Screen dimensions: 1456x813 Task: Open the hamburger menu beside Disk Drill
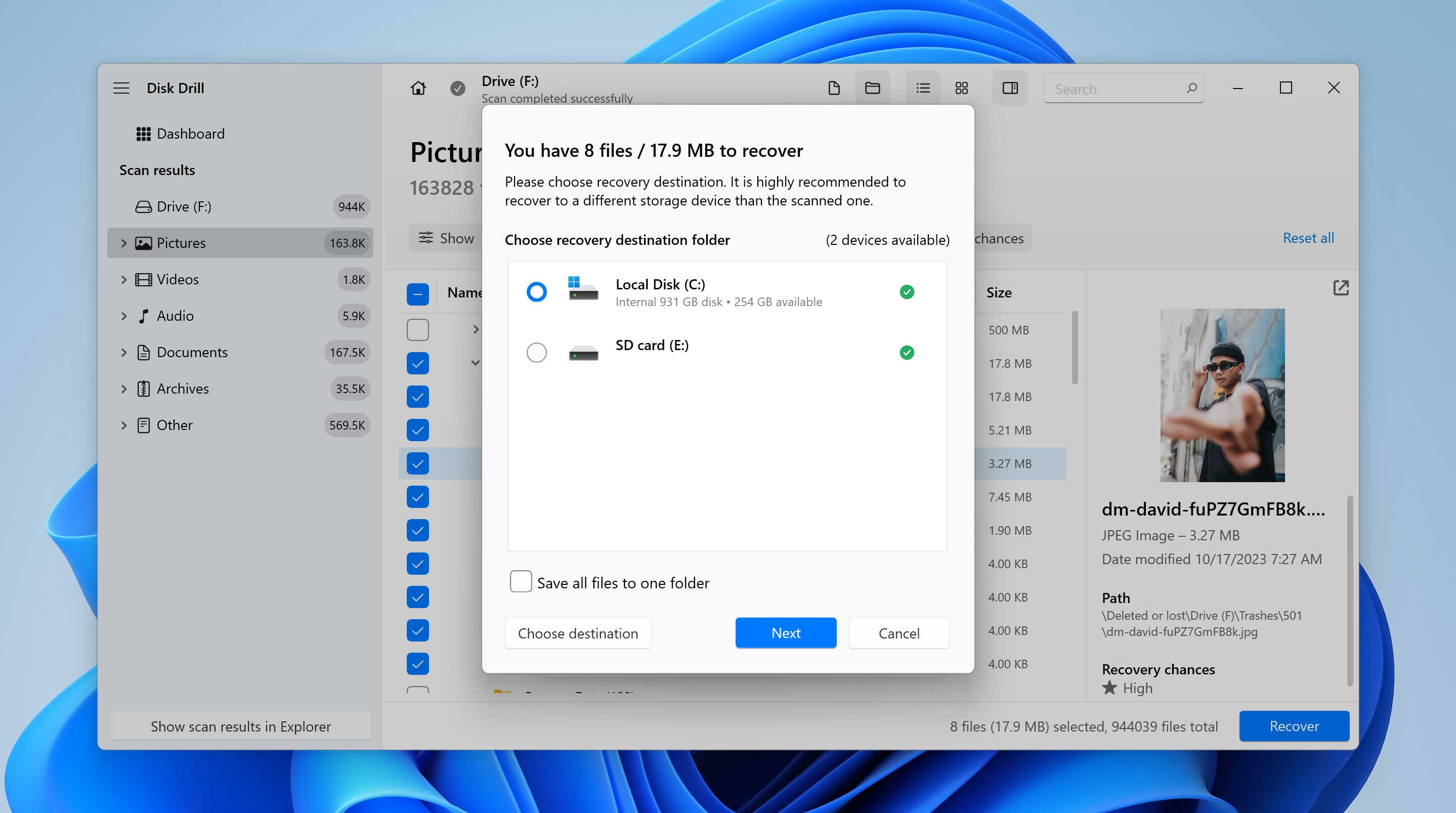pyautogui.click(x=121, y=88)
